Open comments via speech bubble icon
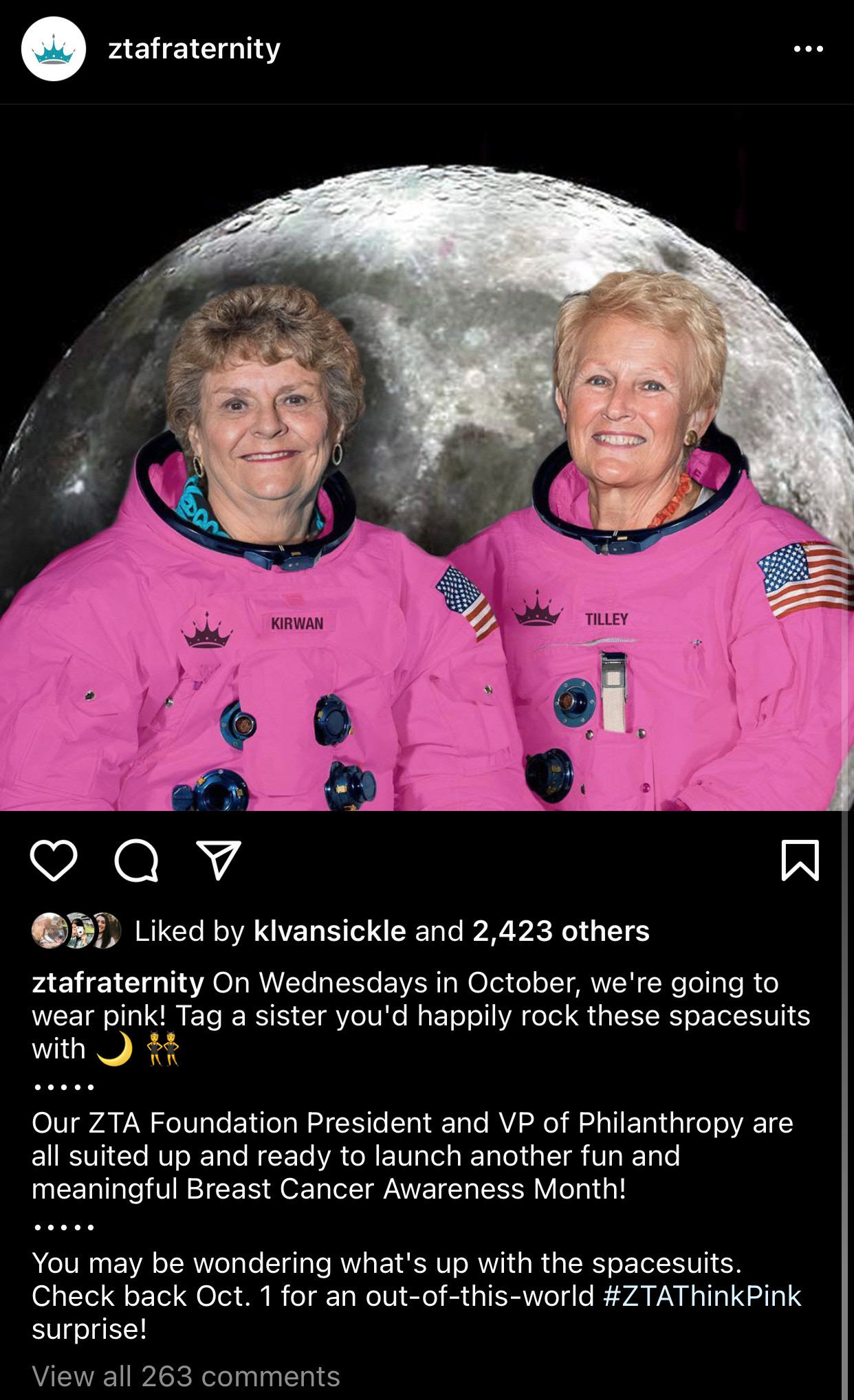This screenshot has width=854, height=1400. (136, 860)
